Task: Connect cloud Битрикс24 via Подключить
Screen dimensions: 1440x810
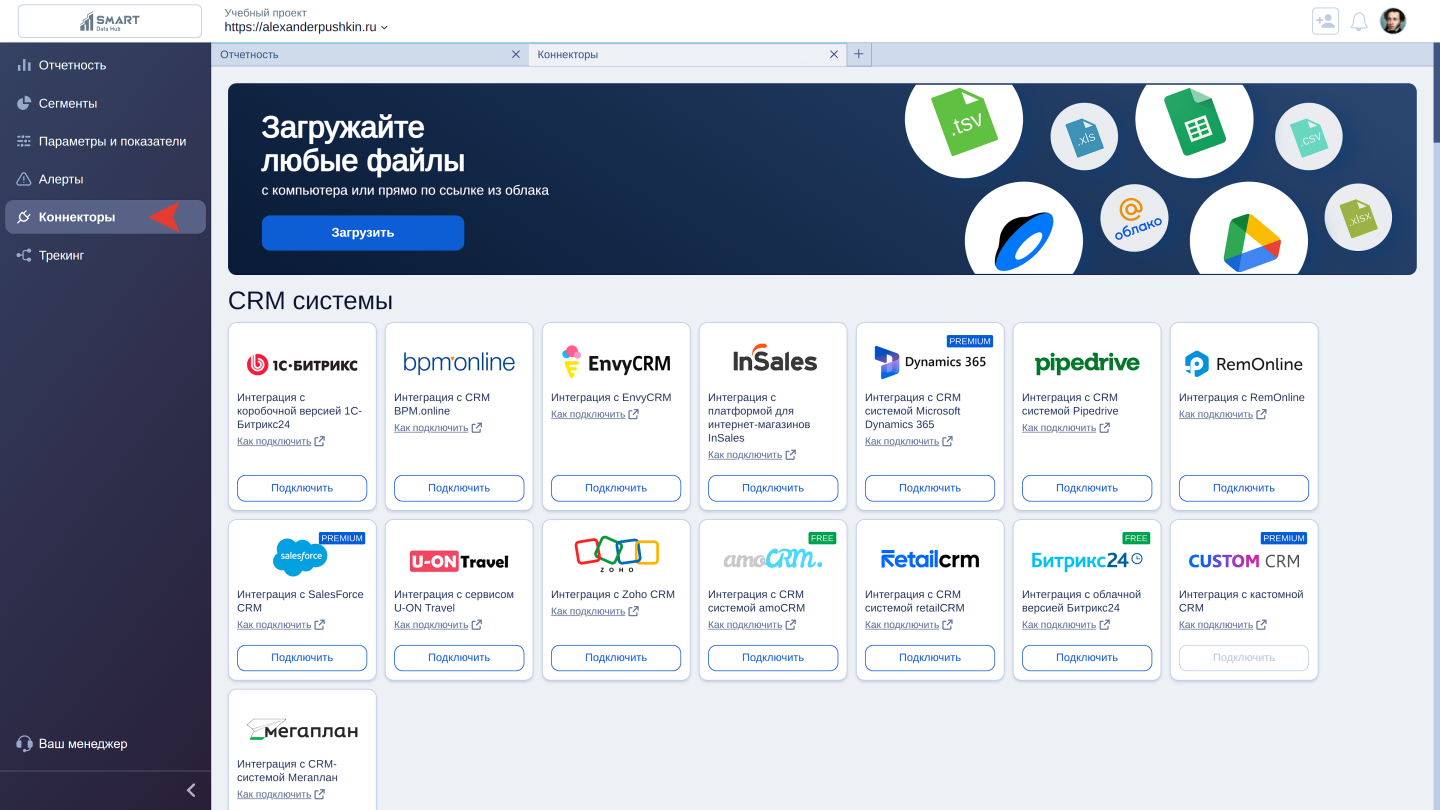Action: 1087,658
